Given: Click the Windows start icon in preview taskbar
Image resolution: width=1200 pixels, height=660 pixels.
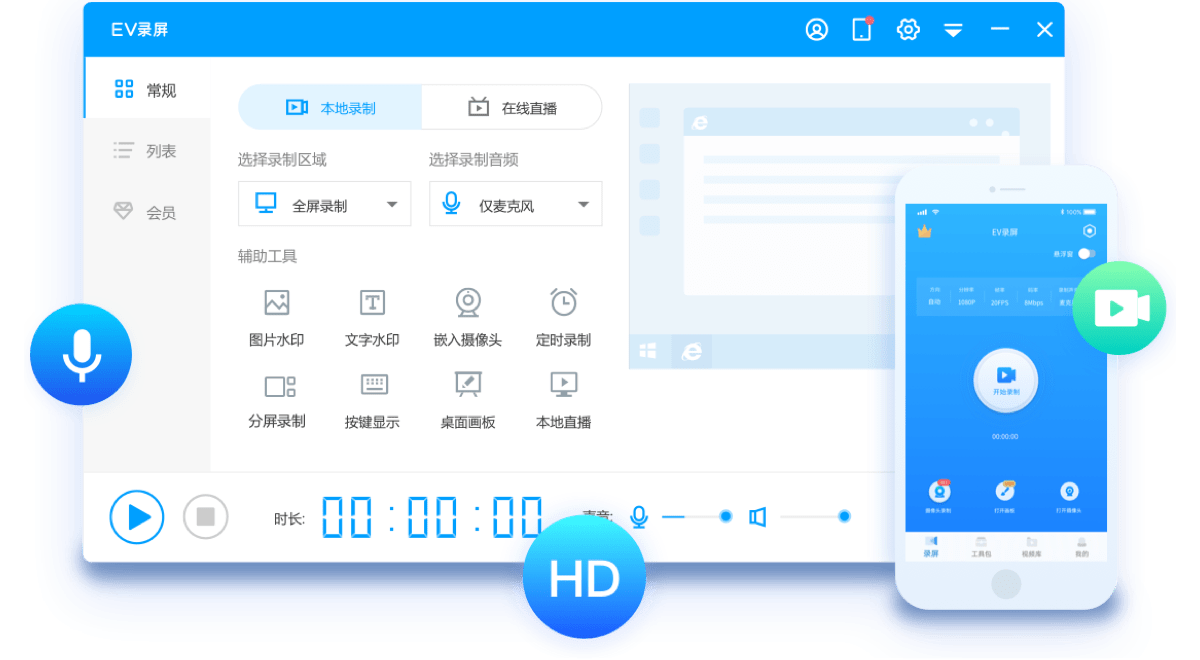Looking at the screenshot, I should click(x=648, y=351).
